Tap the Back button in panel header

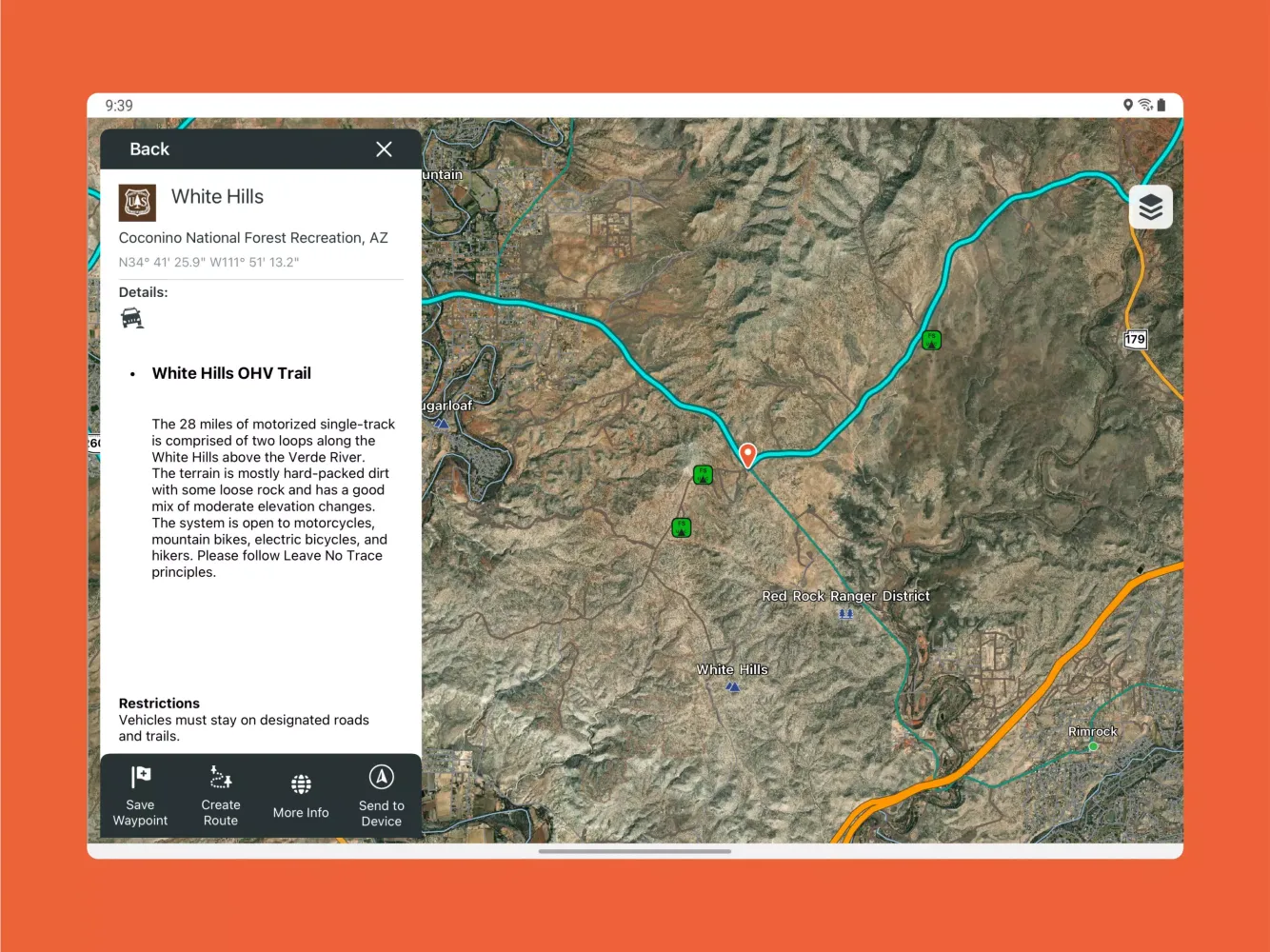(149, 149)
